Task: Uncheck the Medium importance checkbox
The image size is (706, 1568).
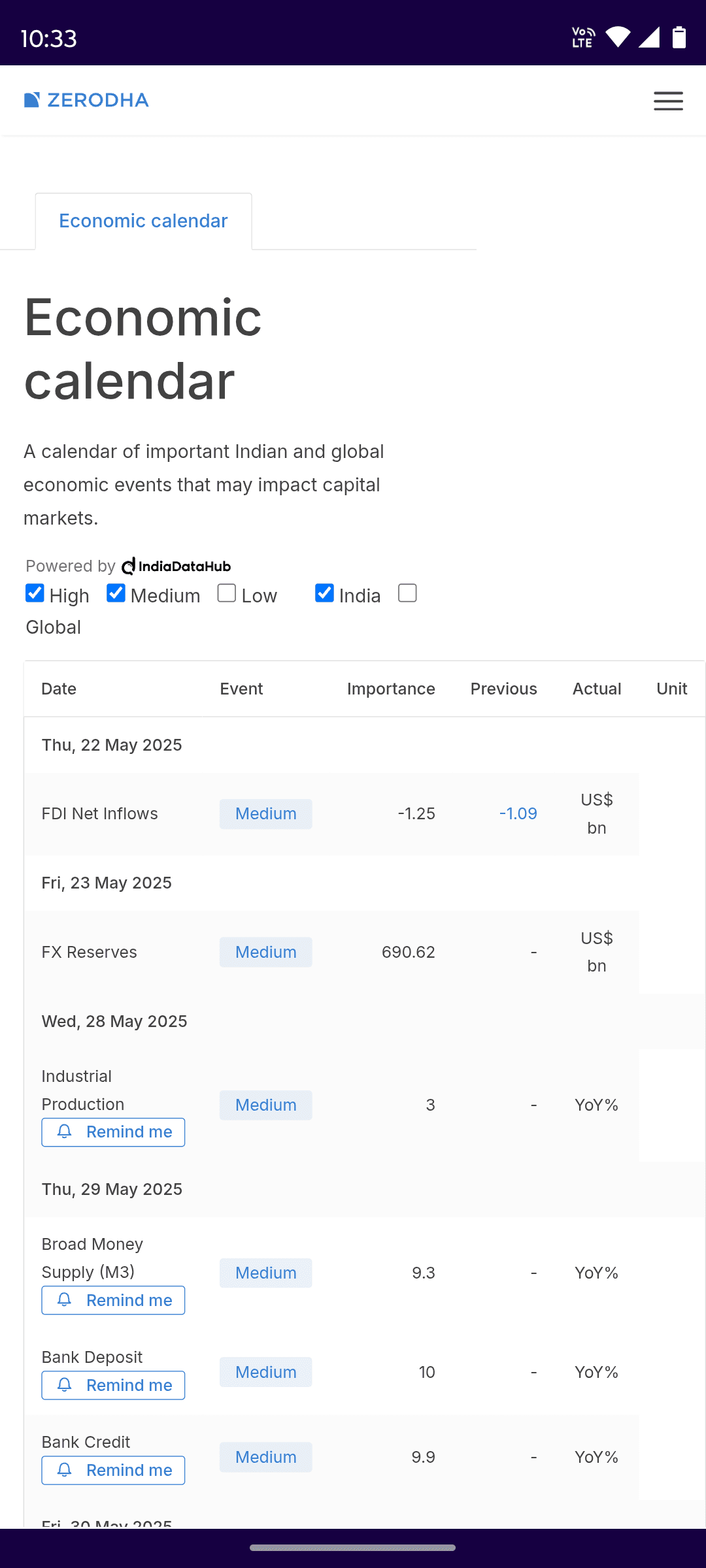Action: [x=116, y=593]
